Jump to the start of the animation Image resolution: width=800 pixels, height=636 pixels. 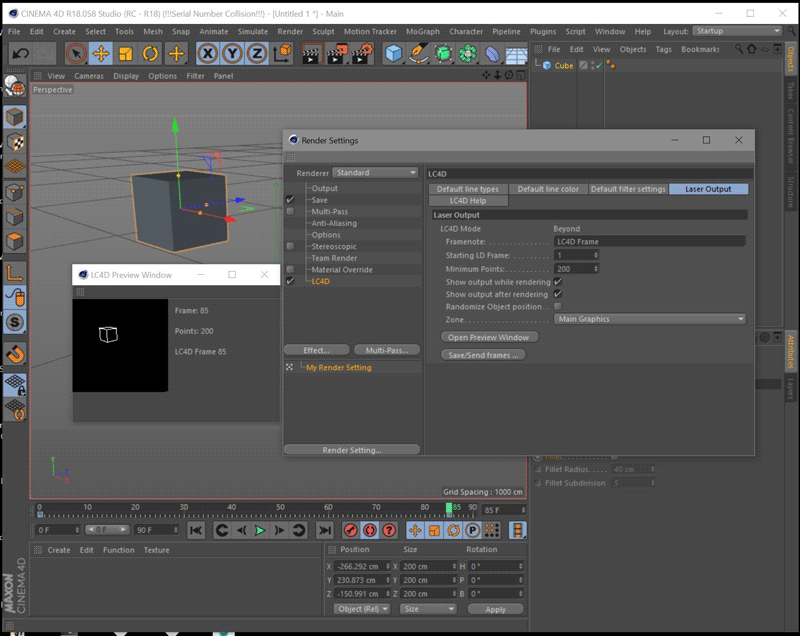coord(195,530)
